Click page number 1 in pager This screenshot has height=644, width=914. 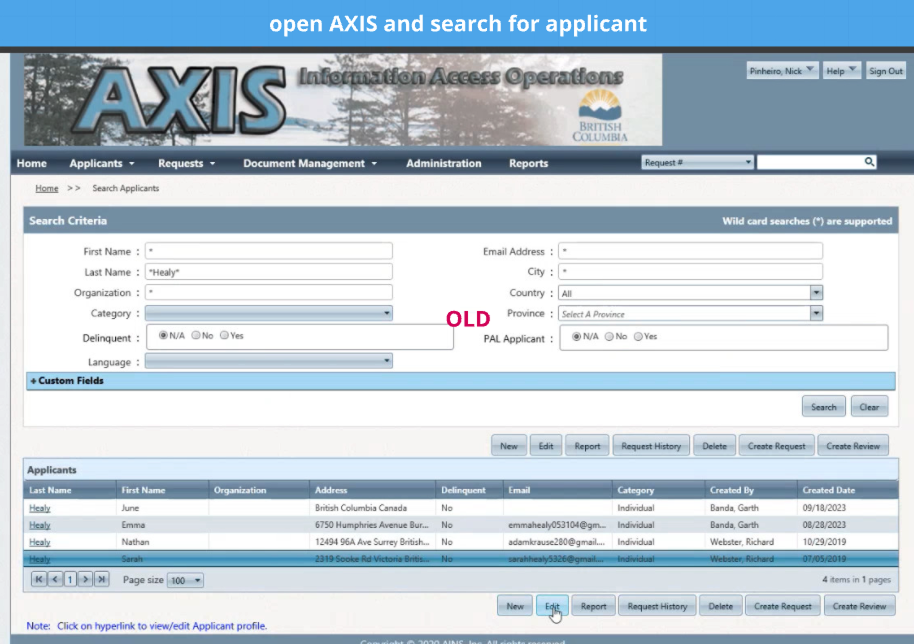pyautogui.click(x=70, y=579)
